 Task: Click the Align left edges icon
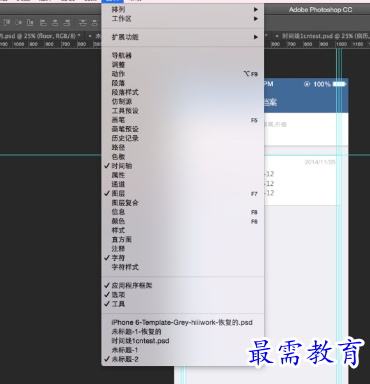tap(43, 23)
